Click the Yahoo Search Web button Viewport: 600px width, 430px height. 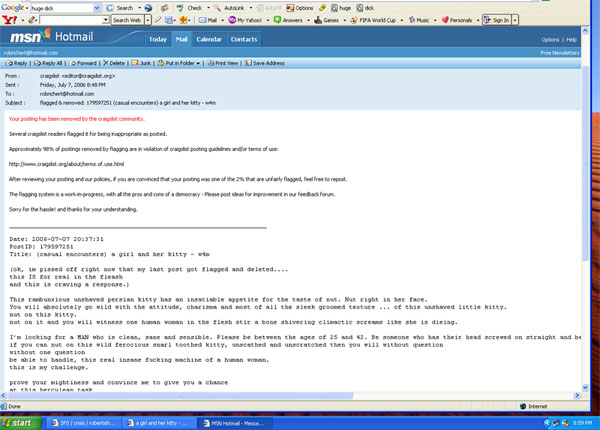tap(125, 19)
